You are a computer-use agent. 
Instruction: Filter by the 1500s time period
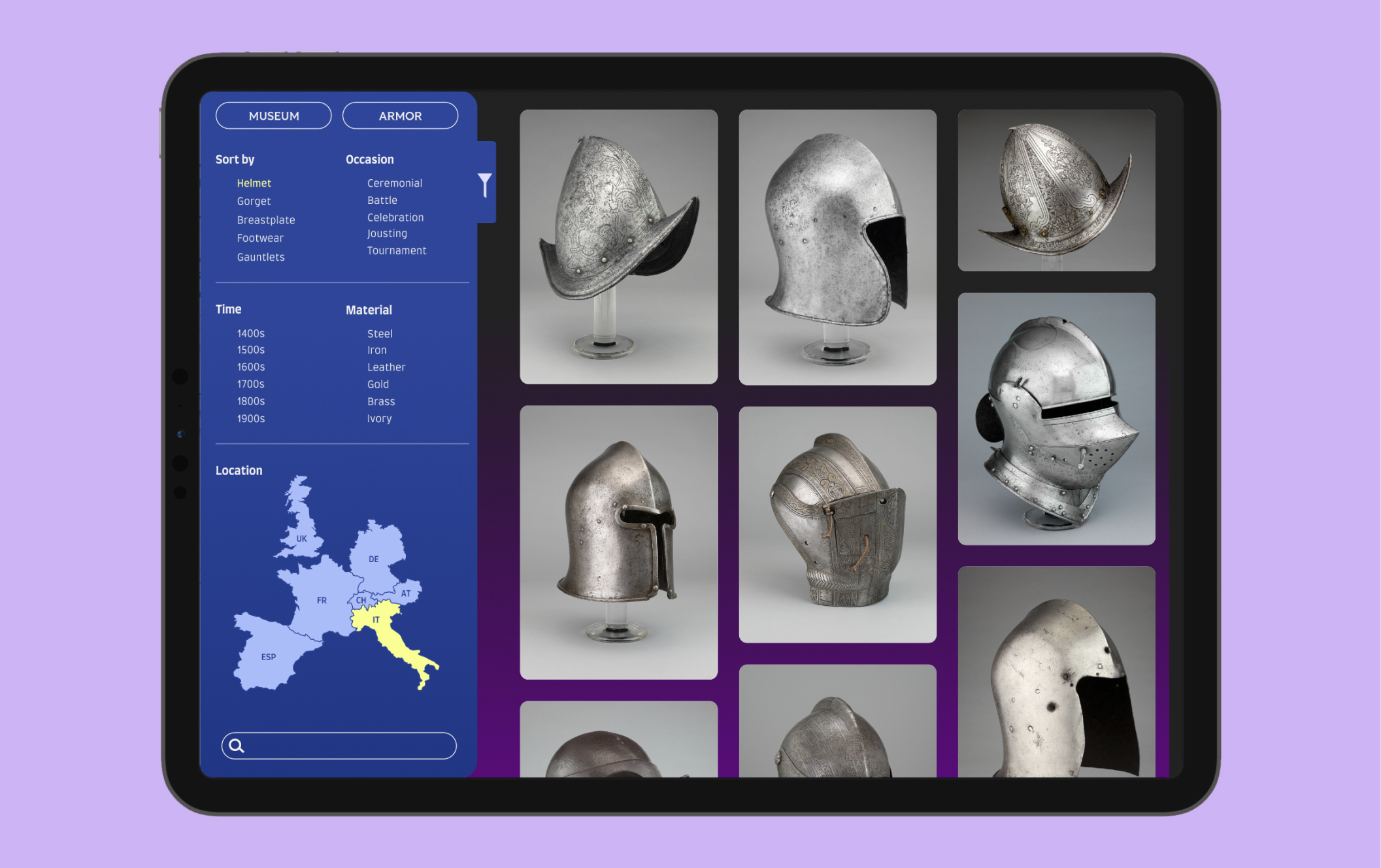250,350
